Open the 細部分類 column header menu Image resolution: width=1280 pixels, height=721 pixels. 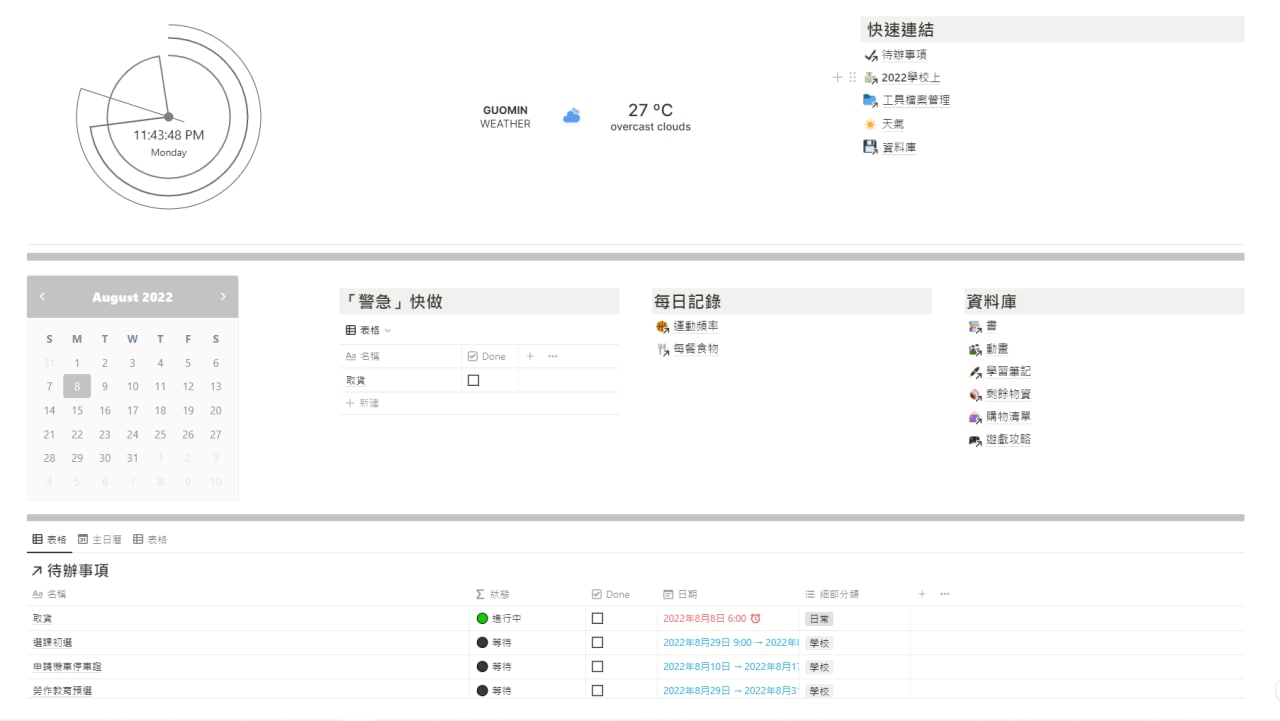[x=855, y=594]
